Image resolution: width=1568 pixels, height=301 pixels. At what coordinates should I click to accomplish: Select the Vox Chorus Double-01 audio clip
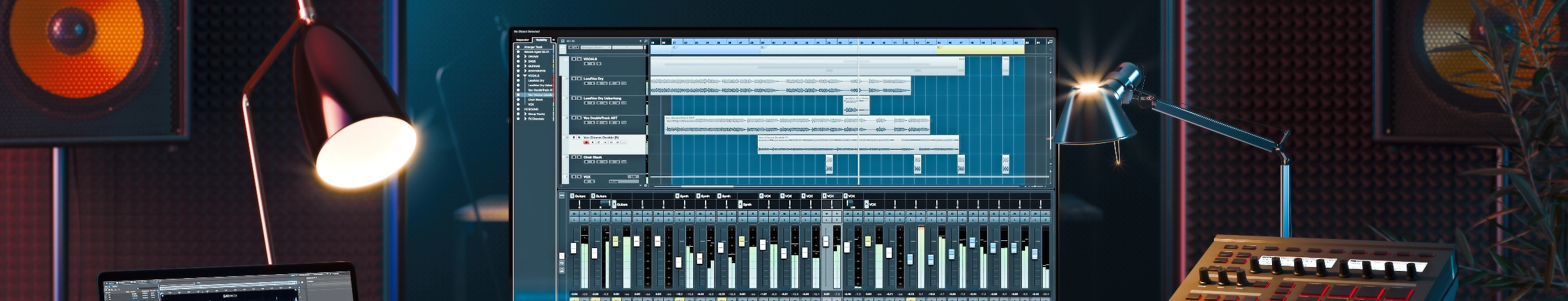[858, 144]
